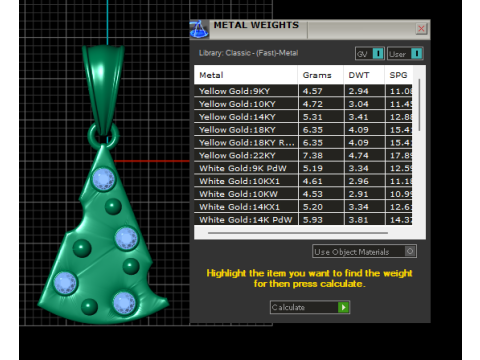
Task: Click the horizontal scrollbar of metal list
Action: click(x=298, y=233)
